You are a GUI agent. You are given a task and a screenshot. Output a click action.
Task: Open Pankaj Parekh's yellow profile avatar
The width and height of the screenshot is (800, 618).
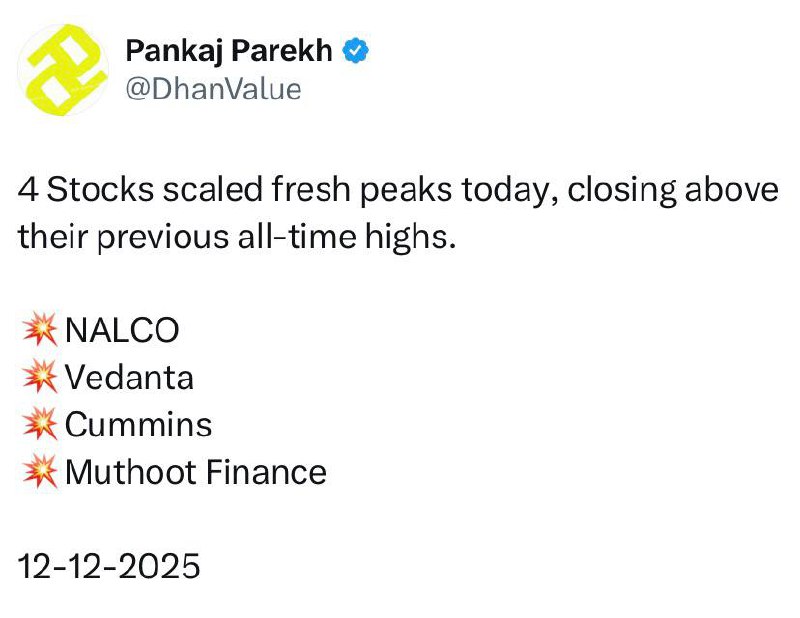click(x=65, y=69)
